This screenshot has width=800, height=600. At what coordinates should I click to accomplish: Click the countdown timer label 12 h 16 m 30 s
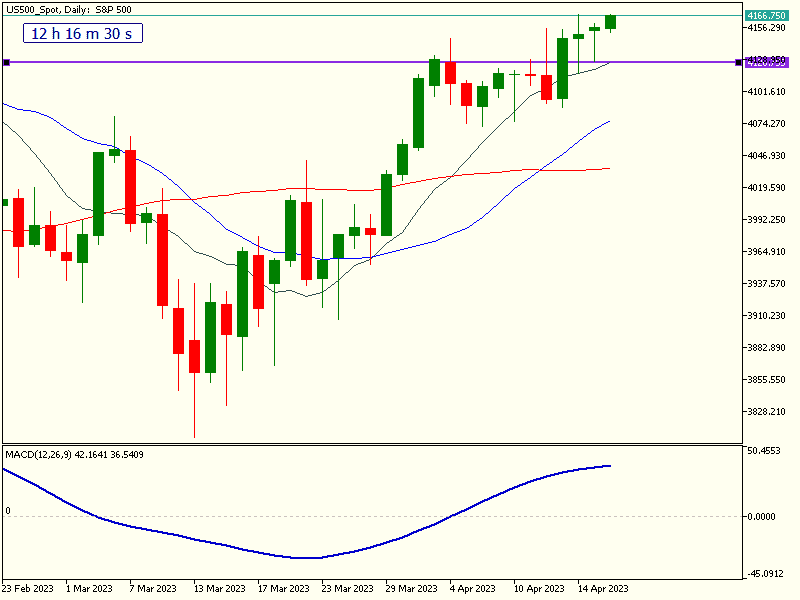coord(83,33)
